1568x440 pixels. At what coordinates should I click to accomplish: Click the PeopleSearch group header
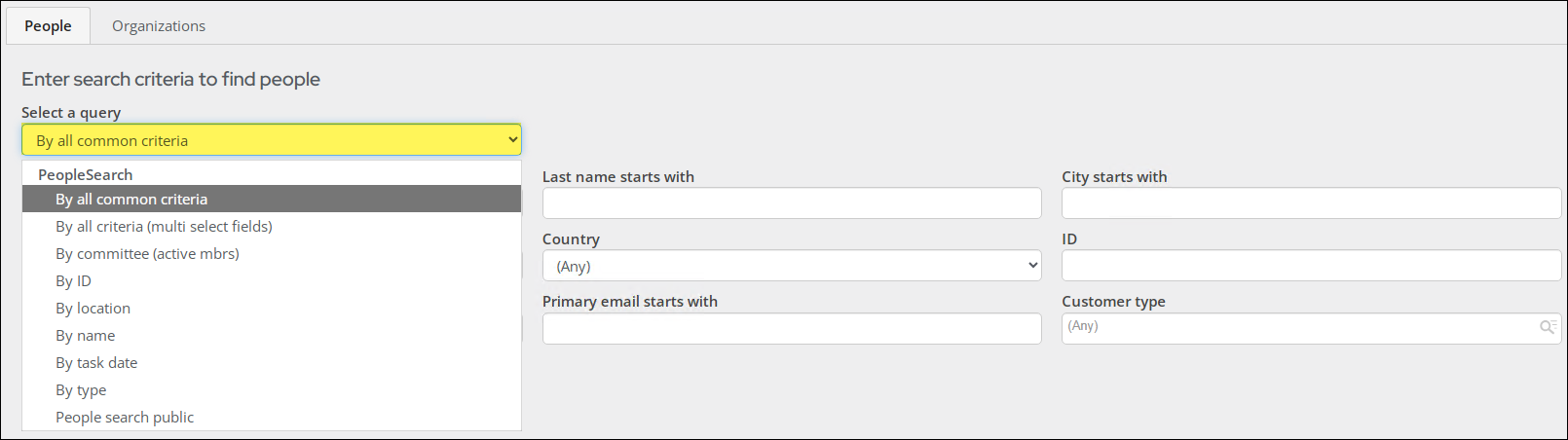click(86, 175)
